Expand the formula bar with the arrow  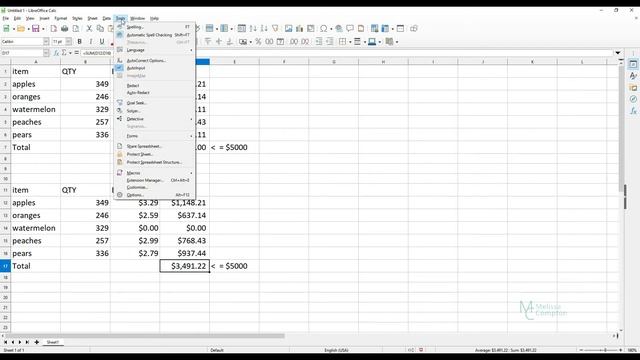618,53
